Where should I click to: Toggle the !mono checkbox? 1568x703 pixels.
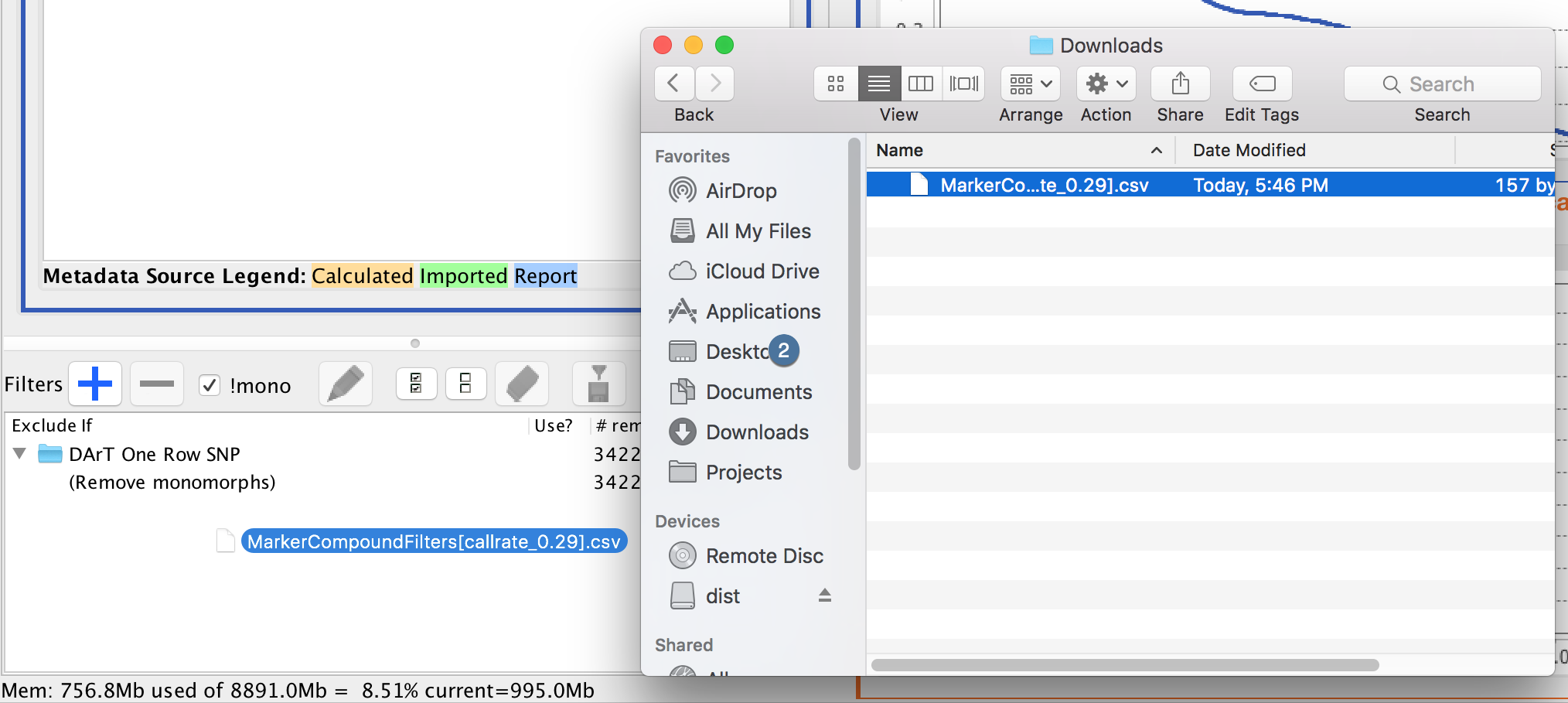[210, 385]
